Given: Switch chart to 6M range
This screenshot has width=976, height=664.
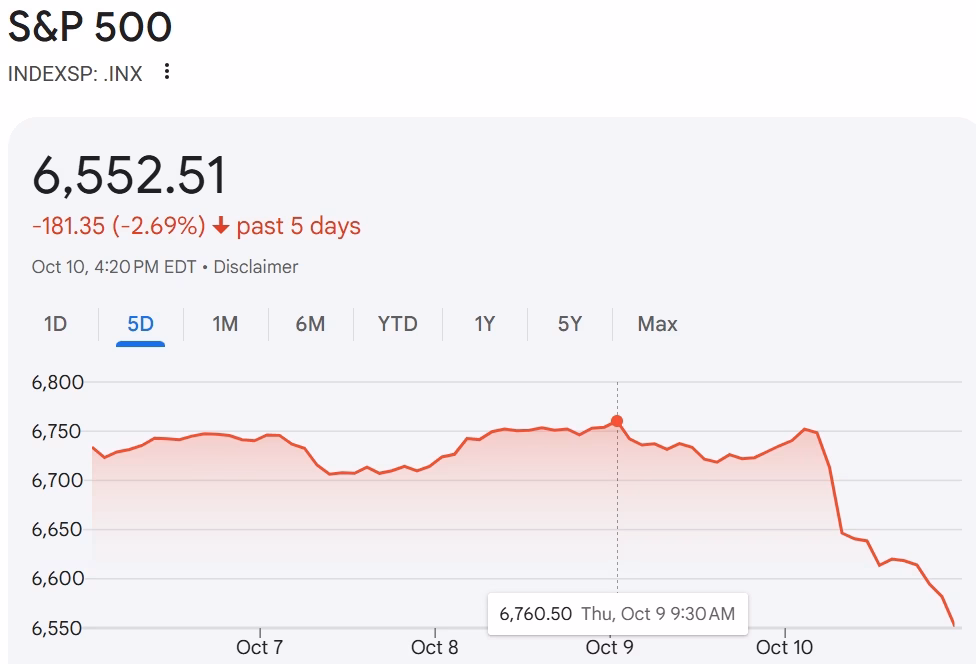Looking at the screenshot, I should click(310, 324).
